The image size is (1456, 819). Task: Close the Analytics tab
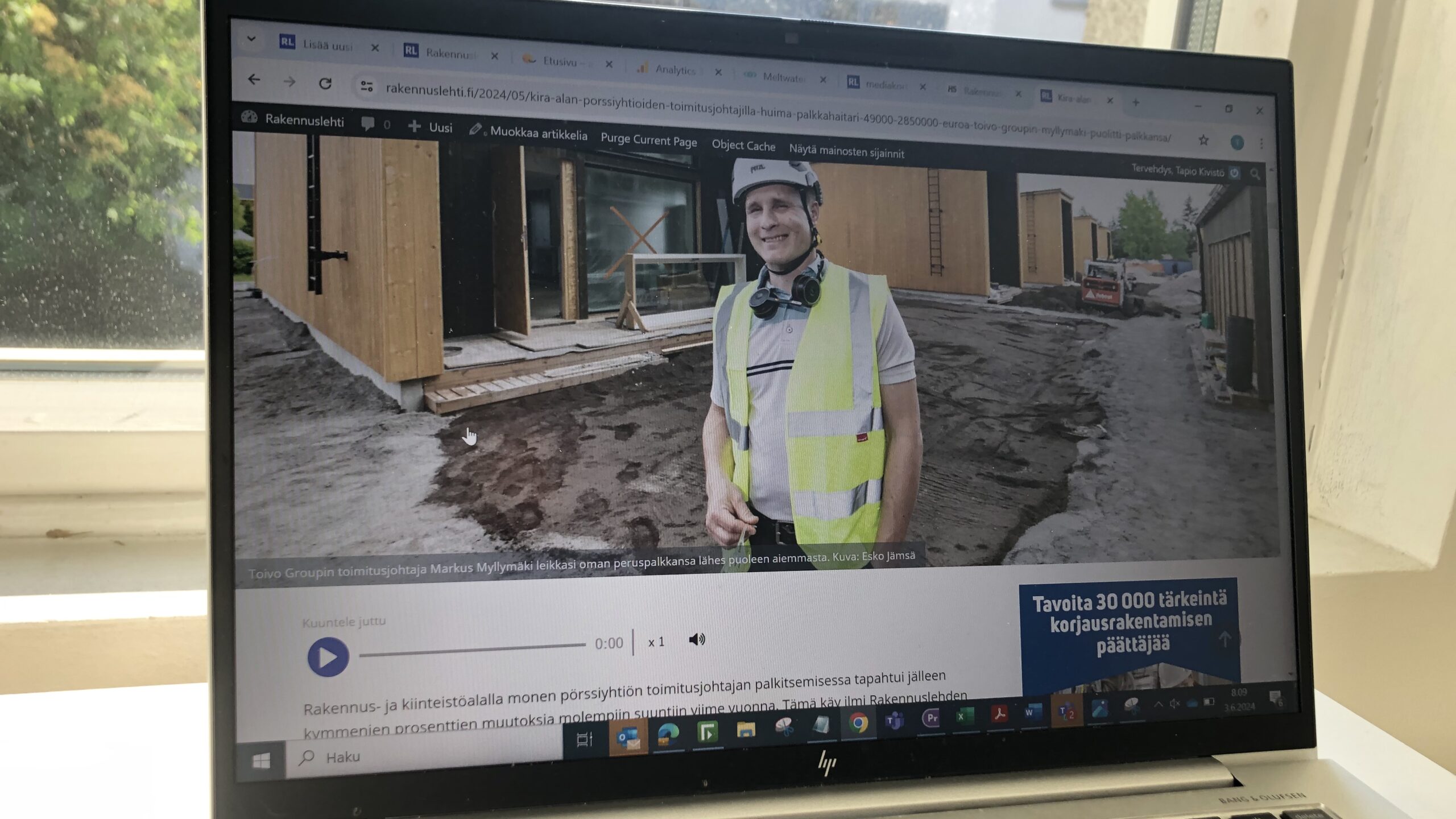pos(718,72)
